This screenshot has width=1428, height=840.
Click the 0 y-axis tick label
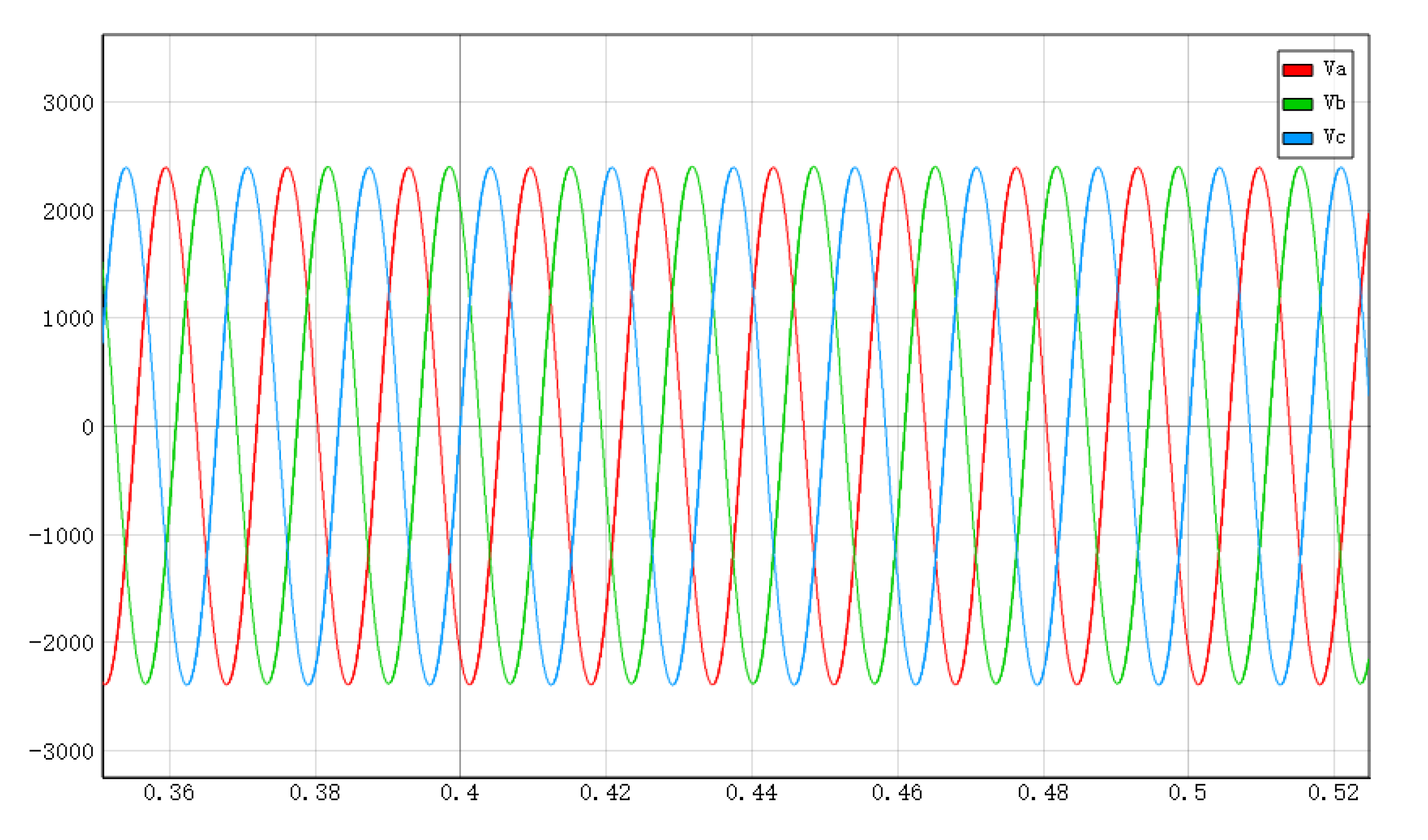click(x=87, y=428)
